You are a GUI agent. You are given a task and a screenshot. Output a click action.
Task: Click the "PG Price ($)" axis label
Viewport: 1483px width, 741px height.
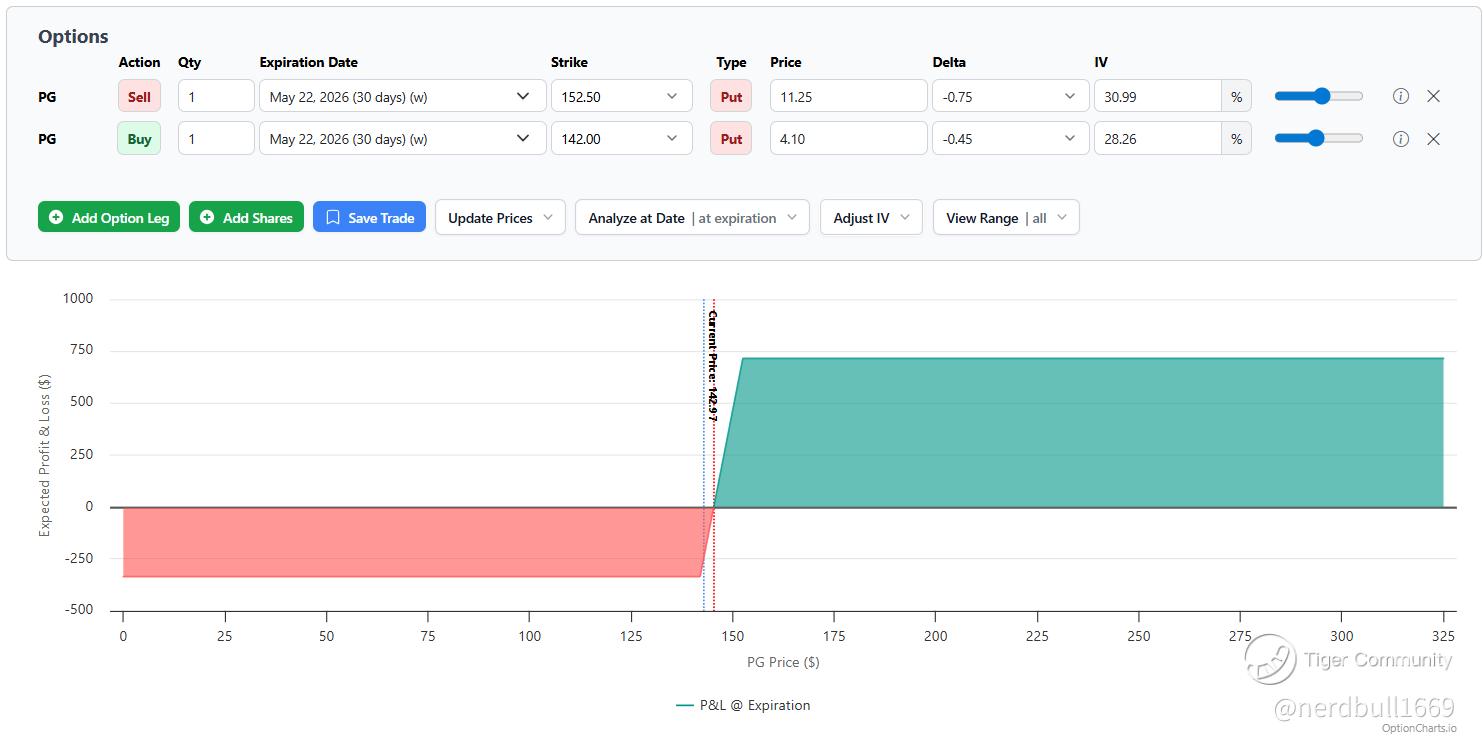pyautogui.click(x=783, y=662)
